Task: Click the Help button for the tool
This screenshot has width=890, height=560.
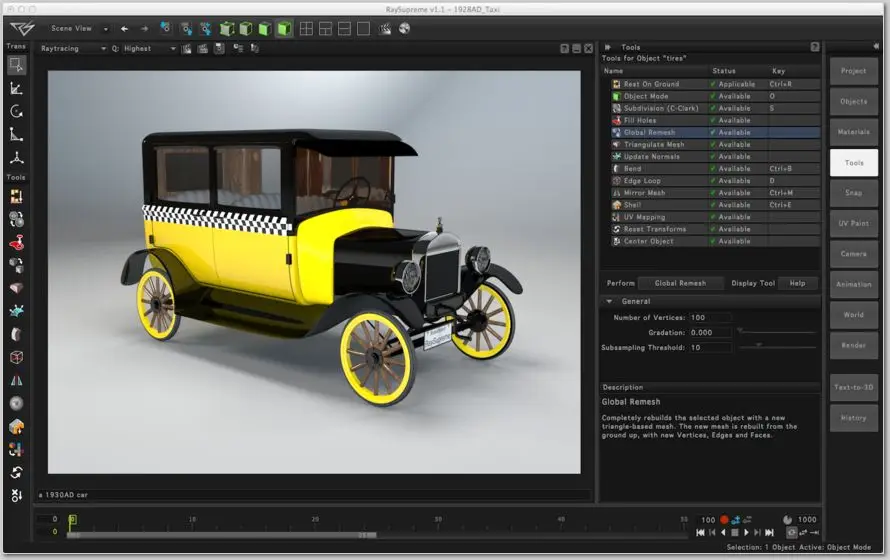Action: pyautogui.click(x=797, y=283)
